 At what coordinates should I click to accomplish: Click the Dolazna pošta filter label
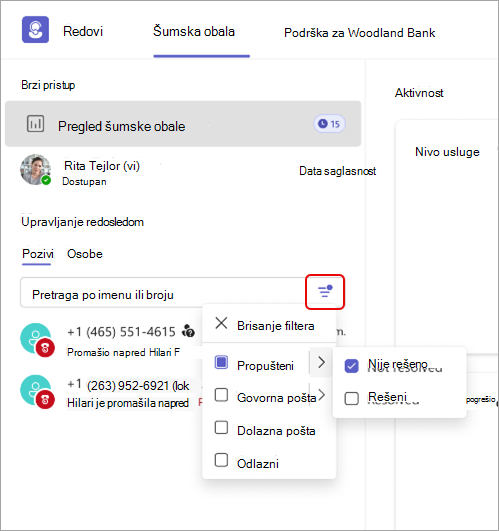tap(276, 431)
